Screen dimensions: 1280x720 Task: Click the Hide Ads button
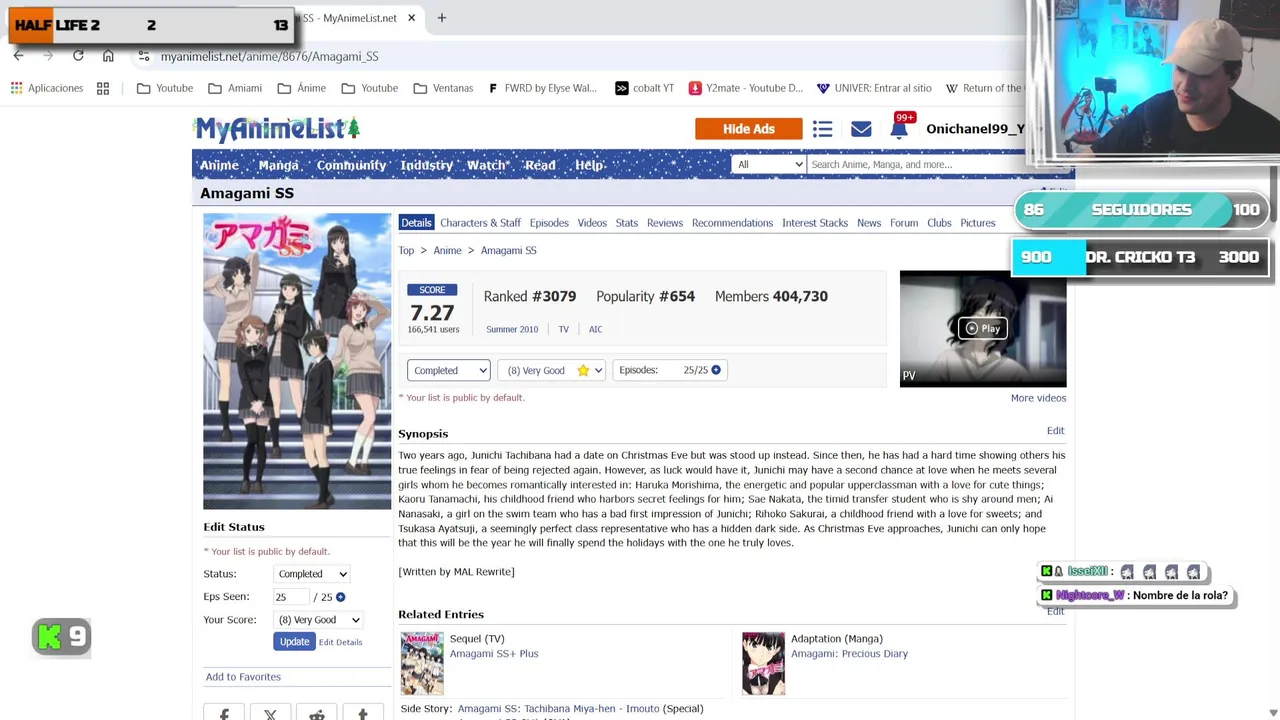coord(749,129)
